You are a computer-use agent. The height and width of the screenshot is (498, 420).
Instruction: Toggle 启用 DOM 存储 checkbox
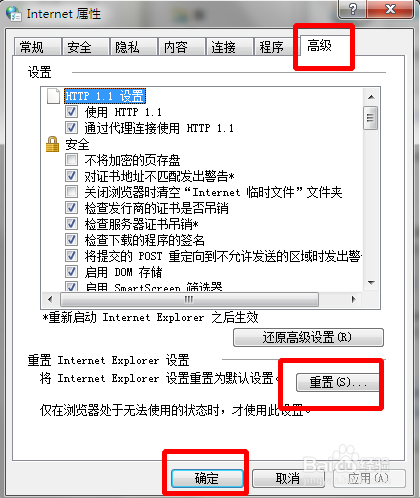coord(71,272)
